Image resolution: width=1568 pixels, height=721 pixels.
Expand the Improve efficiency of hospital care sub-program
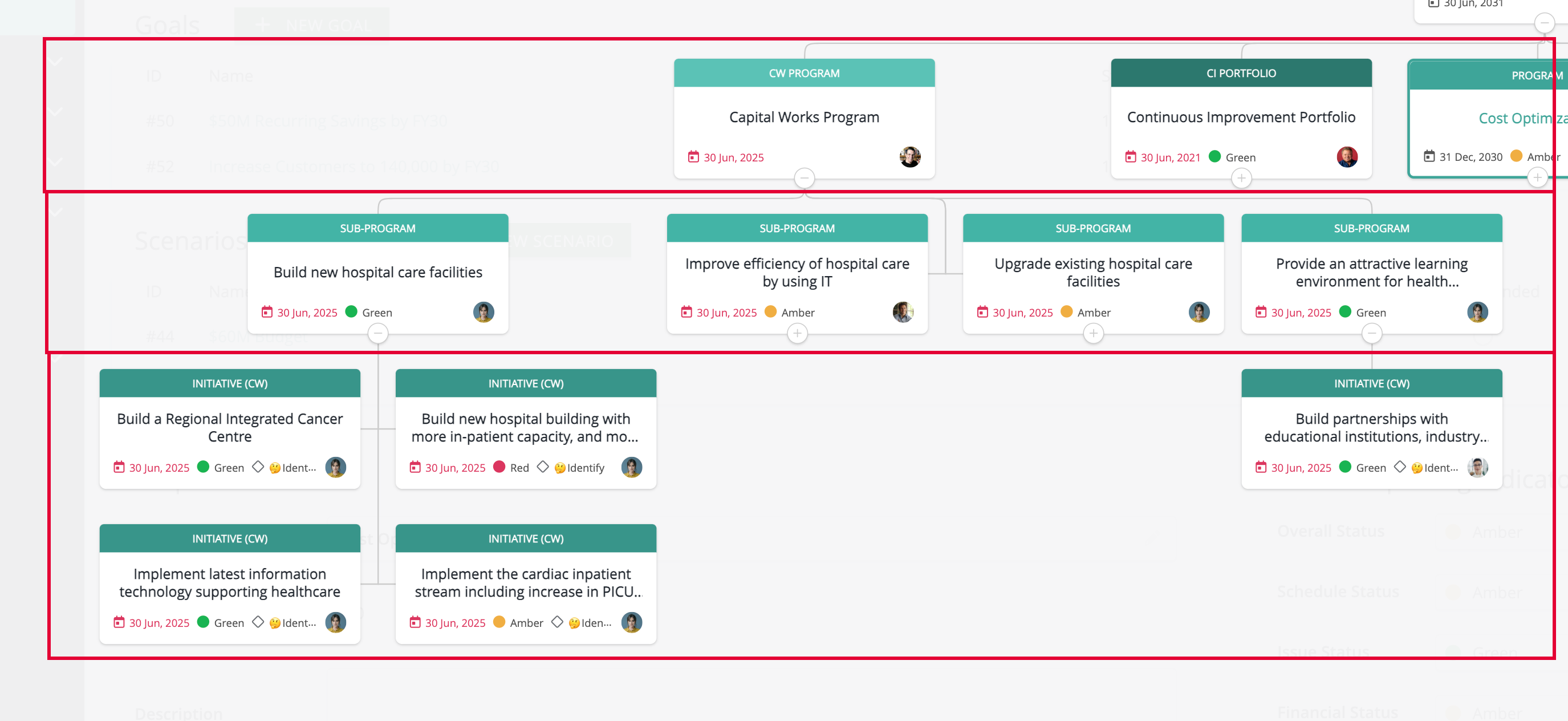pos(797,333)
